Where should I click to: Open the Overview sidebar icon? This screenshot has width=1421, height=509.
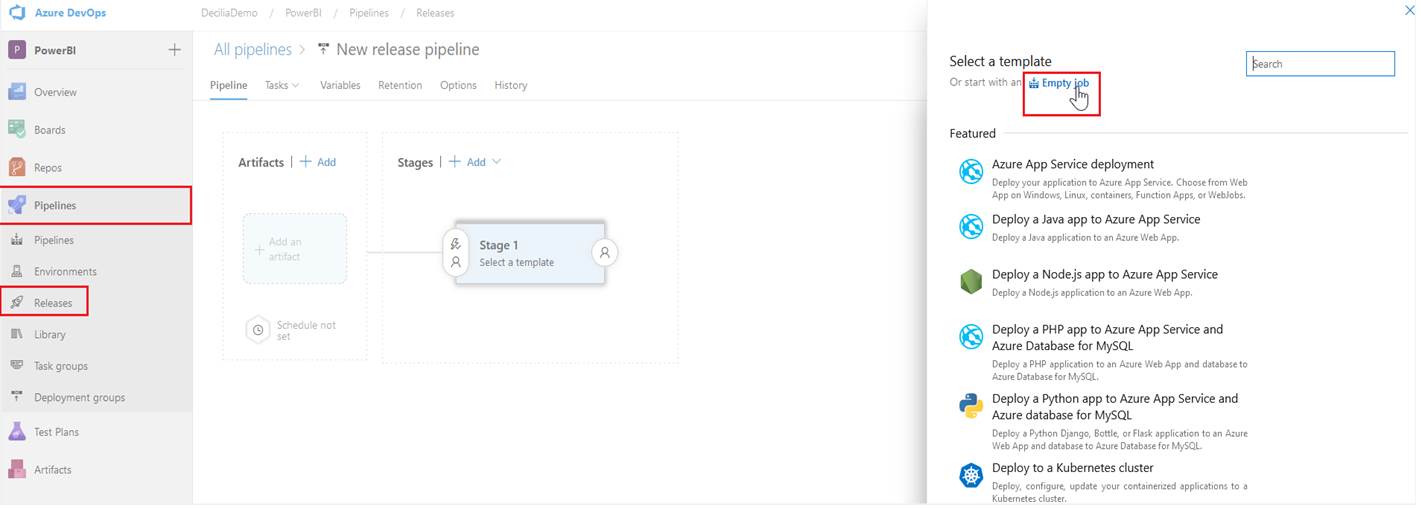point(17,92)
